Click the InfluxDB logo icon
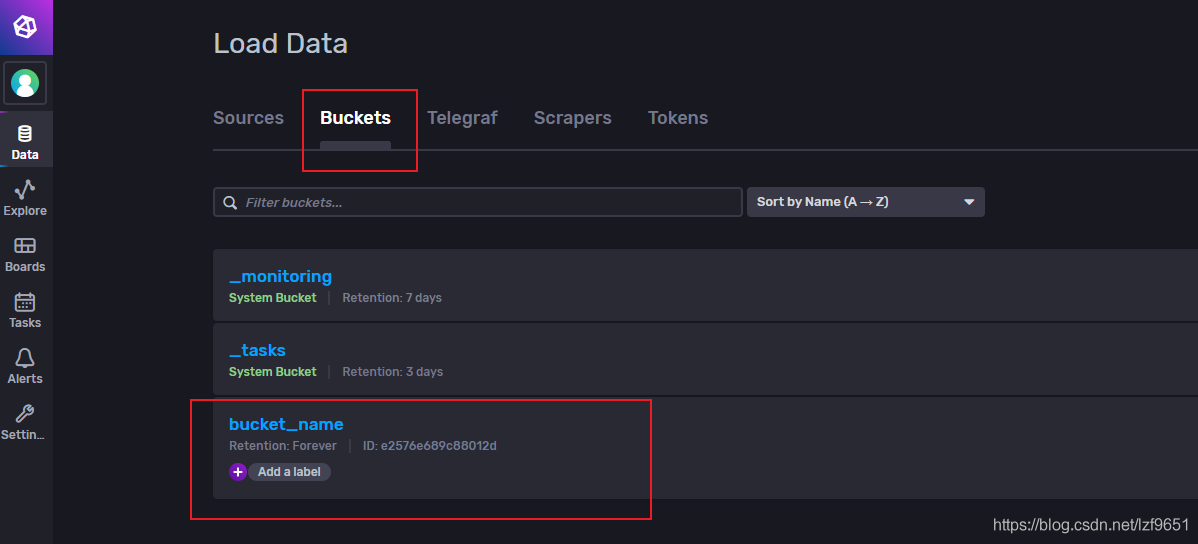Viewport: 1198px width, 544px height. click(25, 28)
